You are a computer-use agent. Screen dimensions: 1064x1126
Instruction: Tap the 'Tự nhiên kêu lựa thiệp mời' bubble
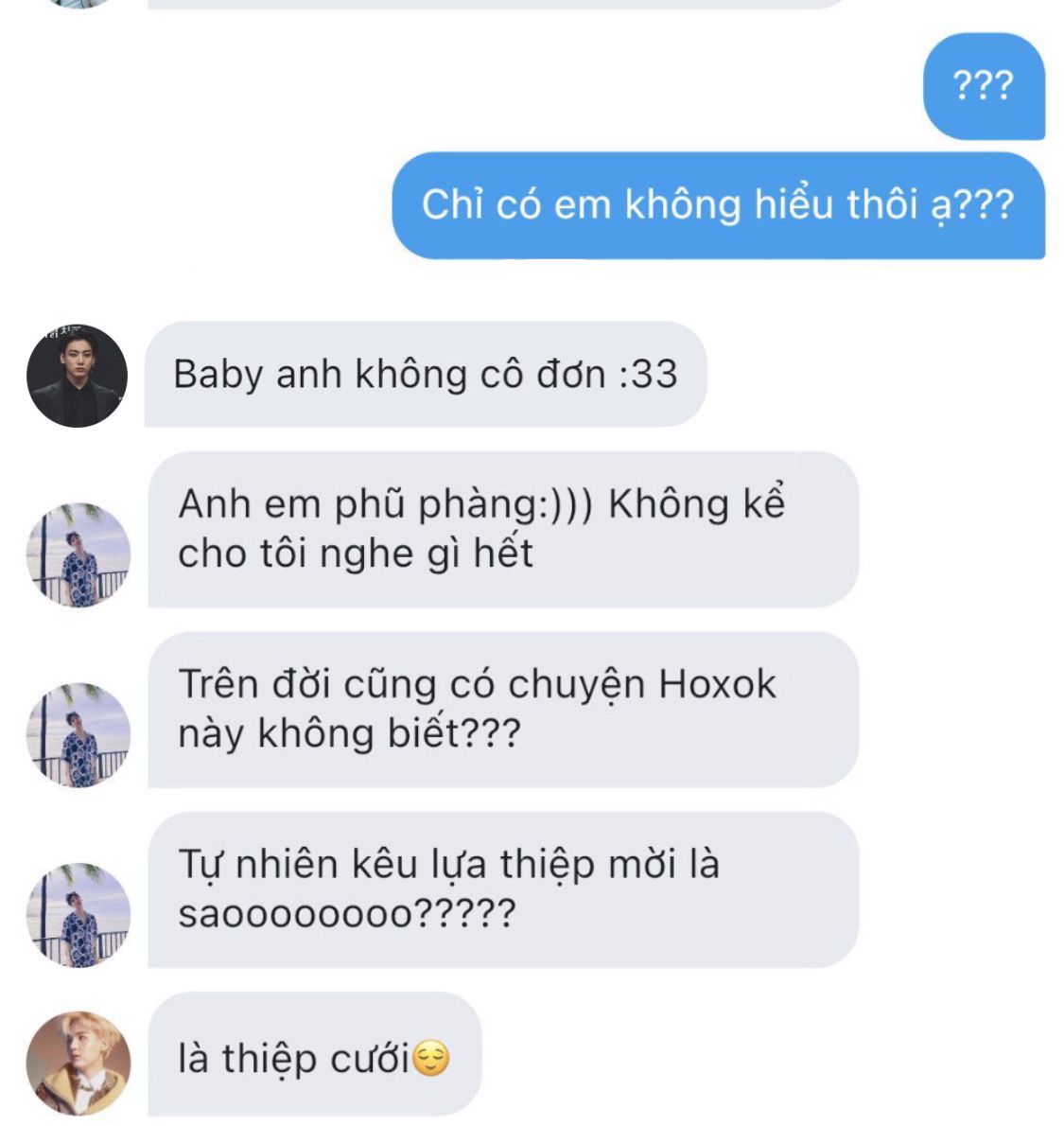click(x=503, y=889)
